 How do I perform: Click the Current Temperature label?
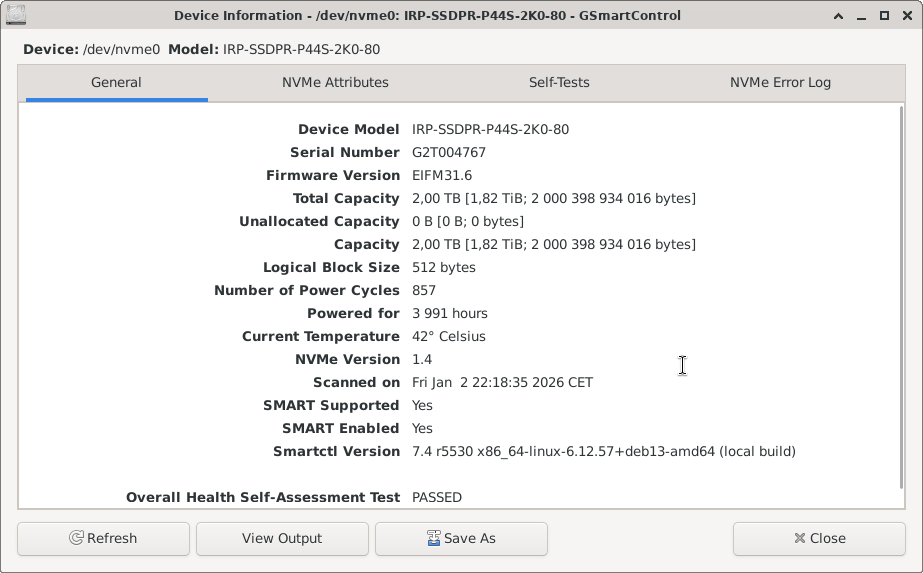321,336
